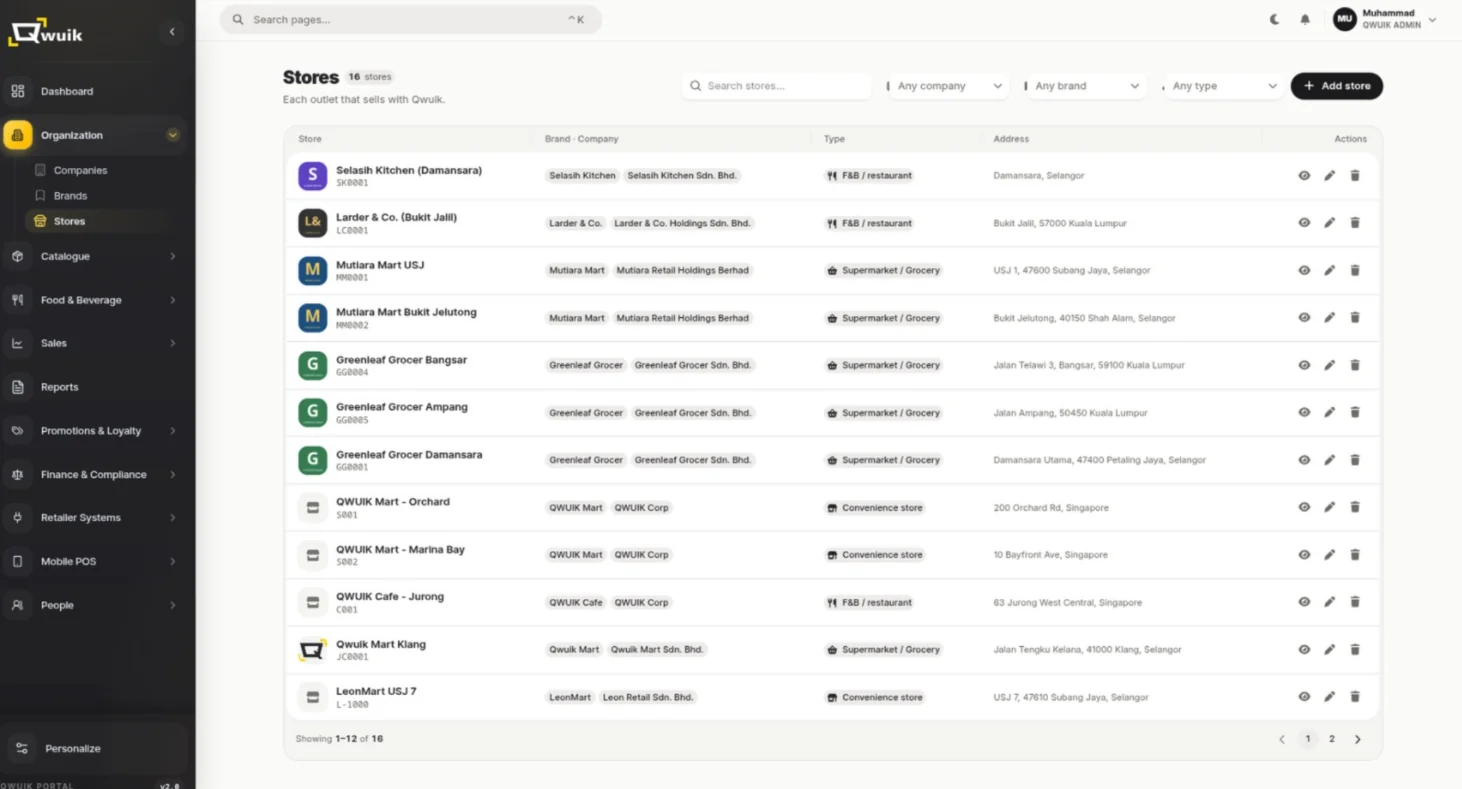This screenshot has height=789, width=1462.
Task: Collapse the Organization menu section
Action: (95, 135)
